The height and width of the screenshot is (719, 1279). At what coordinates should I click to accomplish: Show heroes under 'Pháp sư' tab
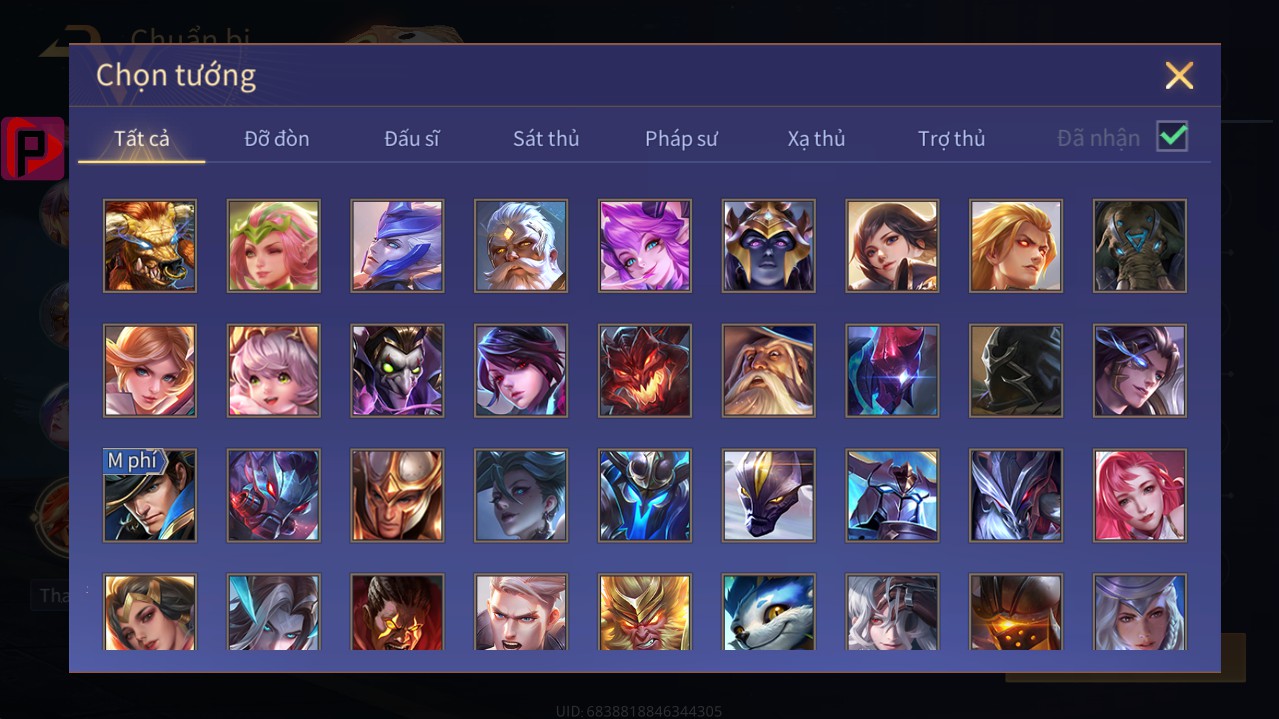click(x=681, y=138)
